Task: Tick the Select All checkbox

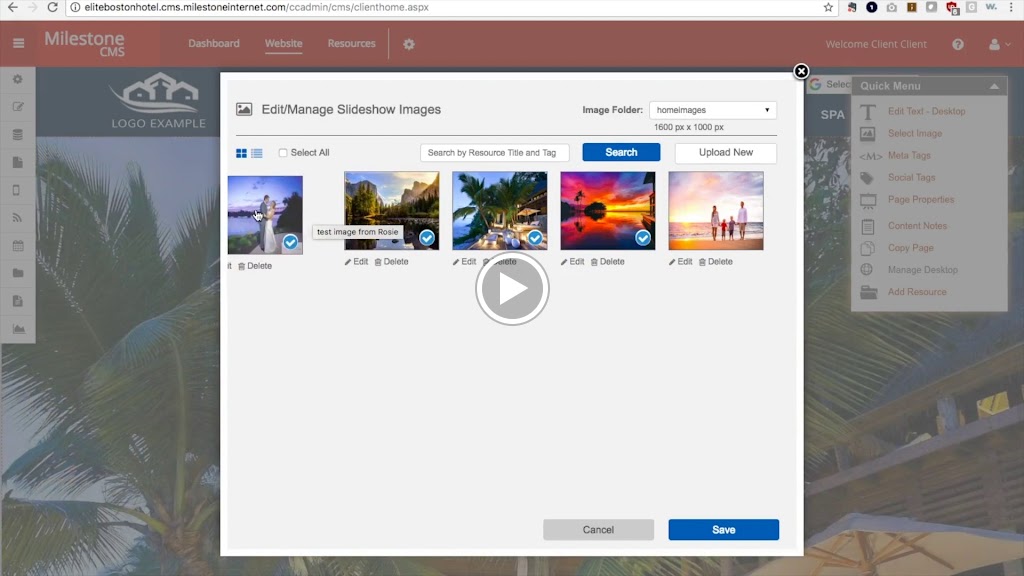Action: pos(283,153)
